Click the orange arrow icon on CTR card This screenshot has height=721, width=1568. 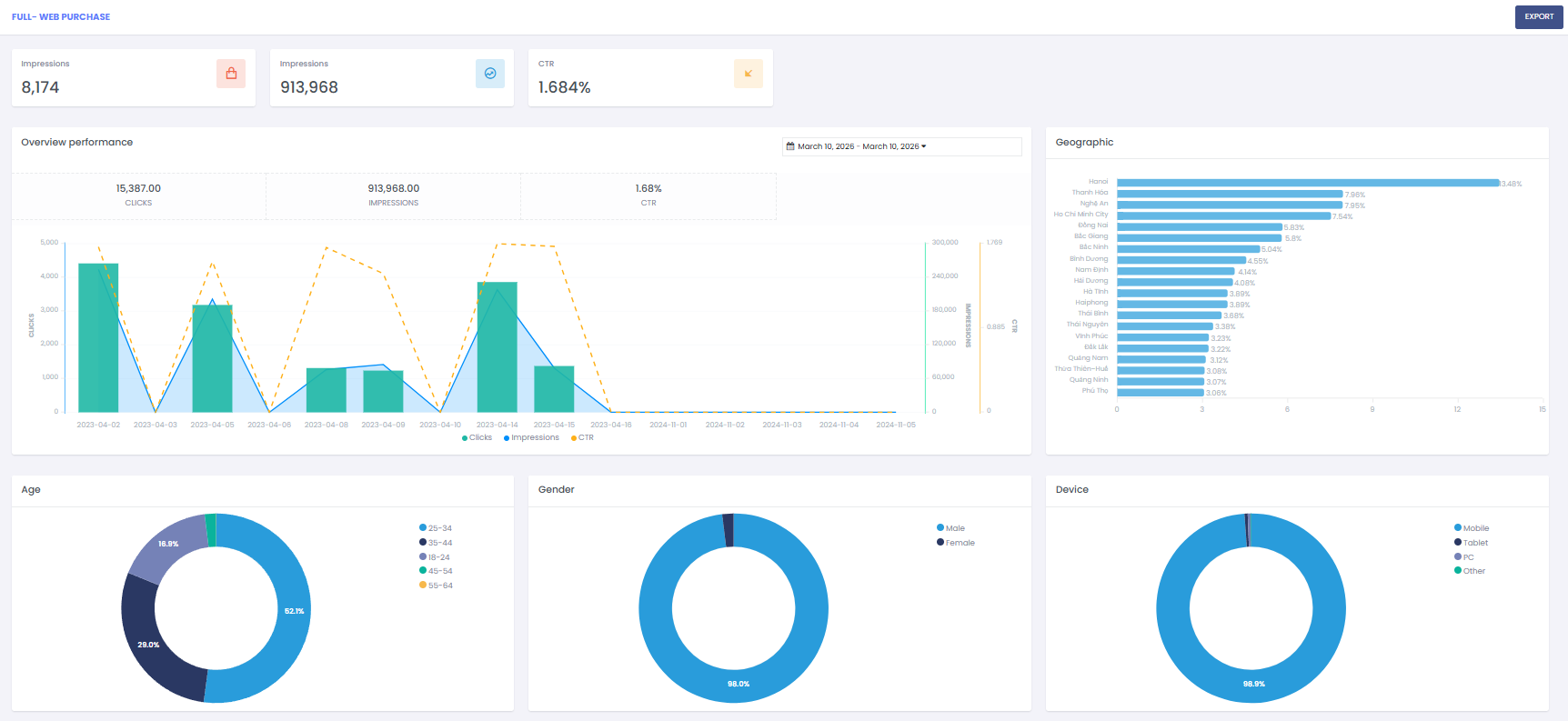point(748,74)
